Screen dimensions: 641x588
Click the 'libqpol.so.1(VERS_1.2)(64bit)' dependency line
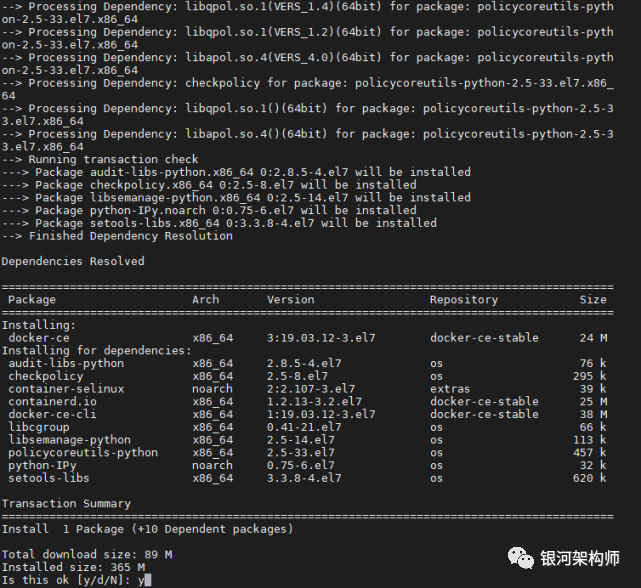tap(307, 38)
